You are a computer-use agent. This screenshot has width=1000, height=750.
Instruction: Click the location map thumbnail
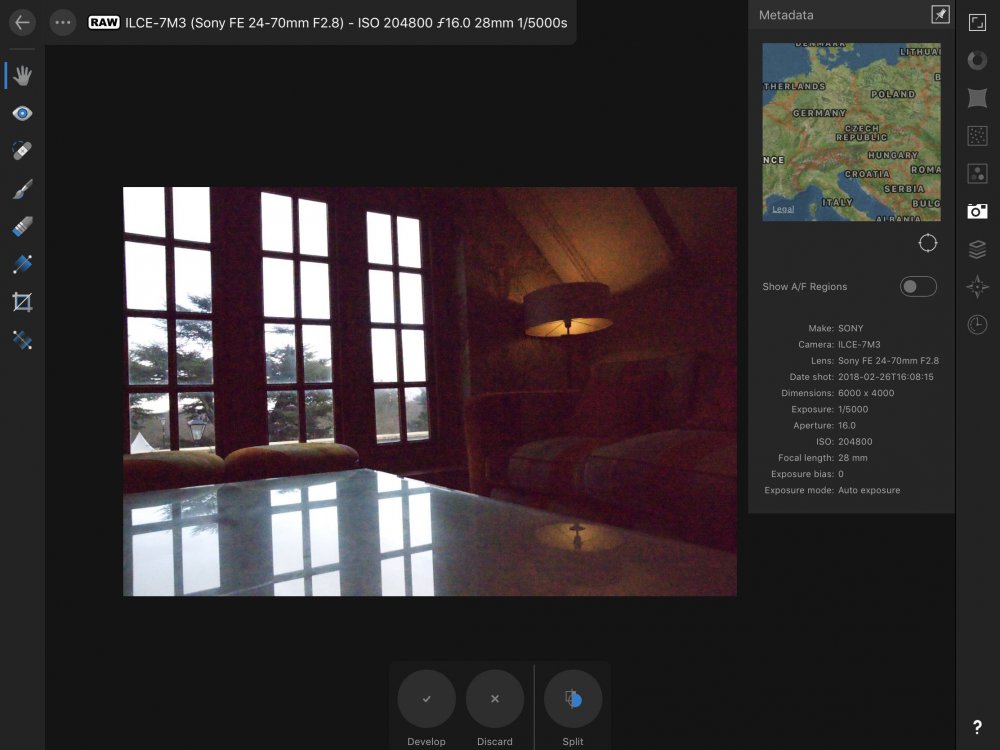tap(851, 132)
